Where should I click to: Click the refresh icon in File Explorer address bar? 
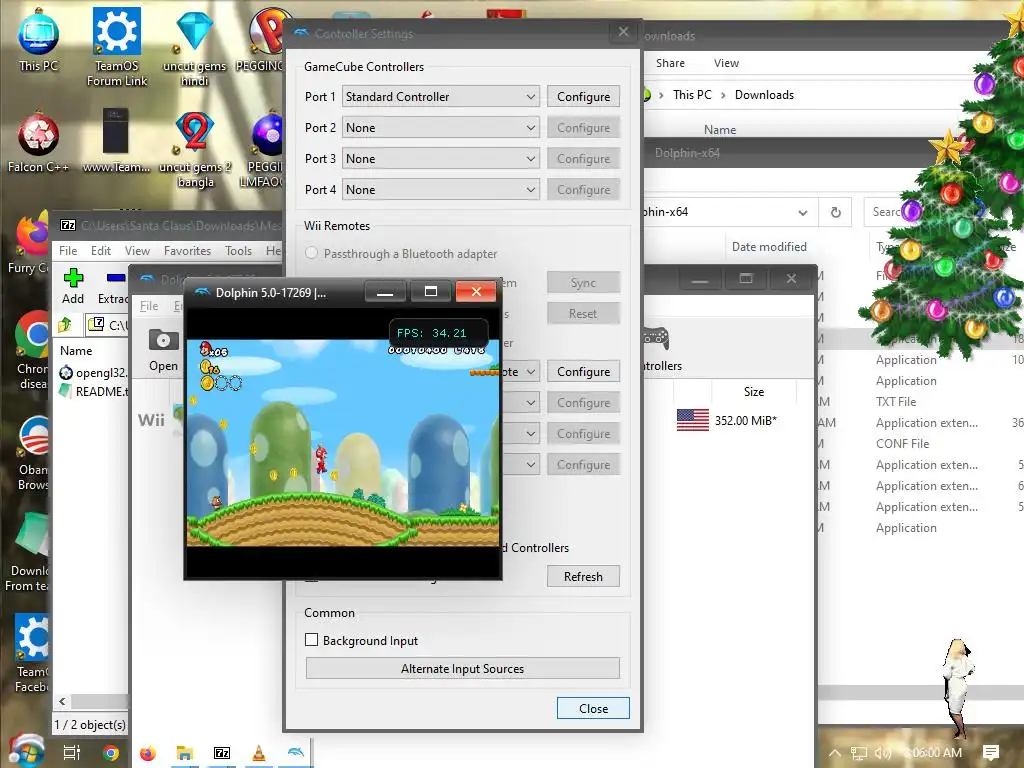[835, 212]
